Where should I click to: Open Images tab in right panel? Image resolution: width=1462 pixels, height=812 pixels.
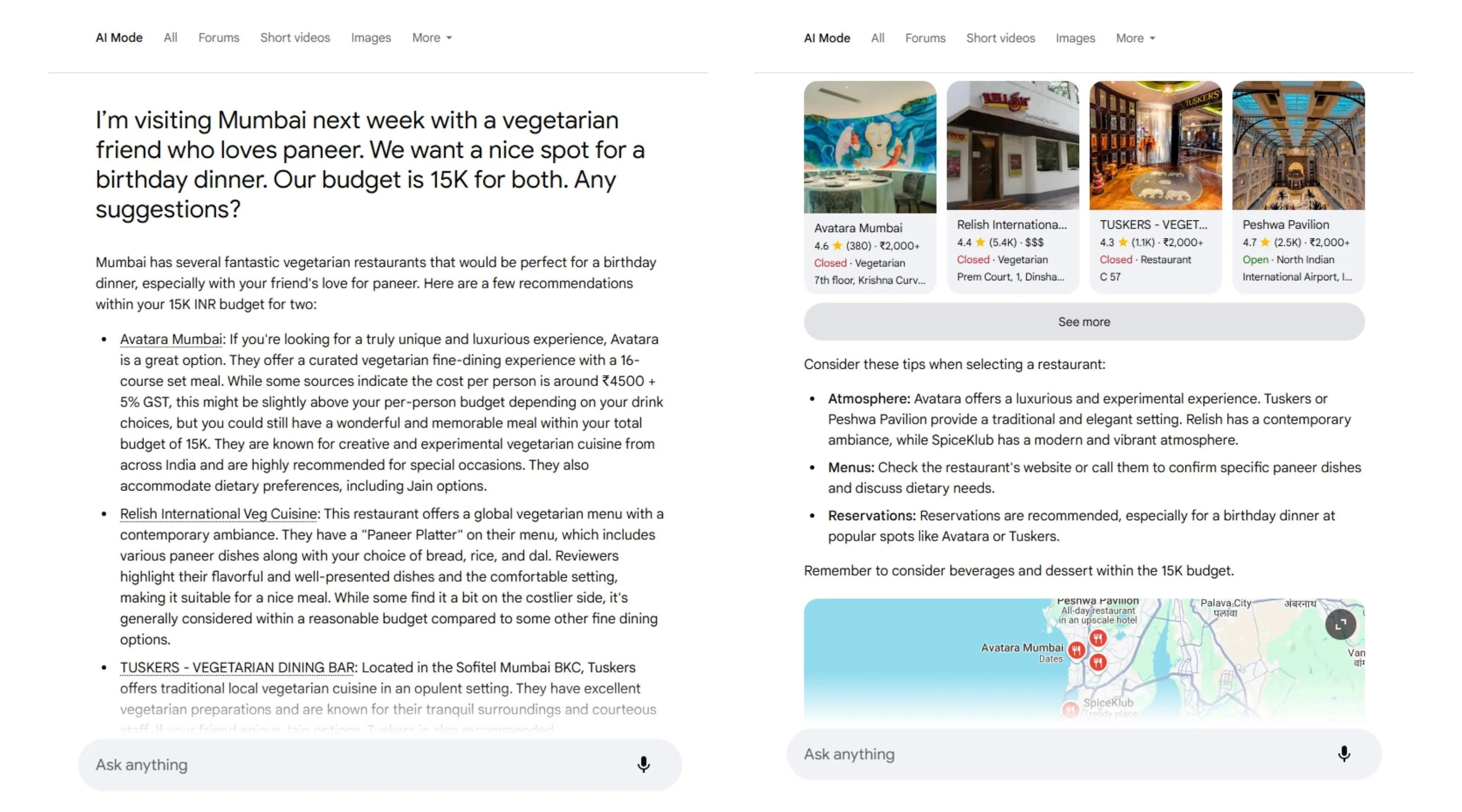coord(1075,38)
